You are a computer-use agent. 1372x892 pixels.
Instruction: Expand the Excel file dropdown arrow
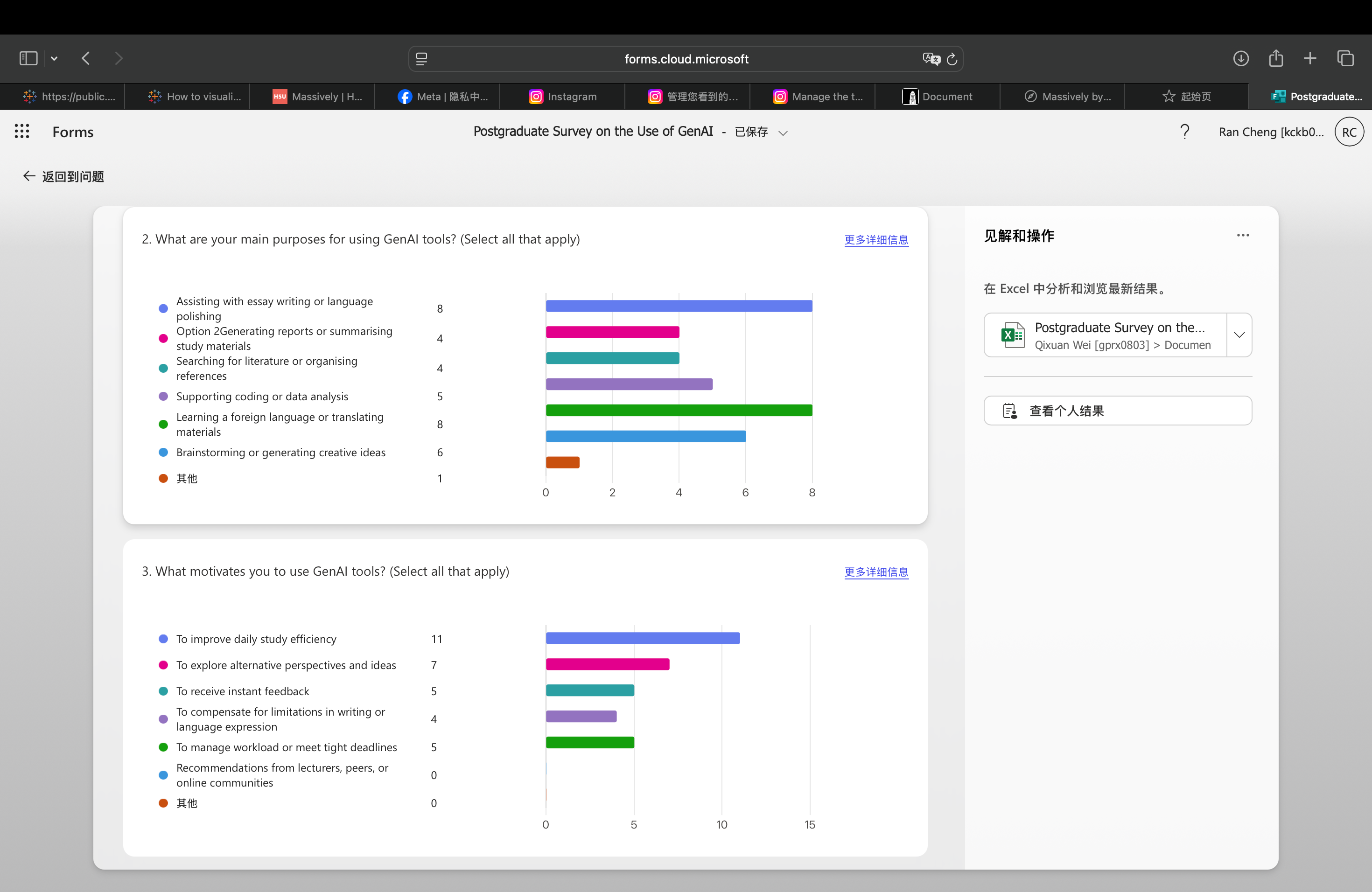(x=1239, y=335)
